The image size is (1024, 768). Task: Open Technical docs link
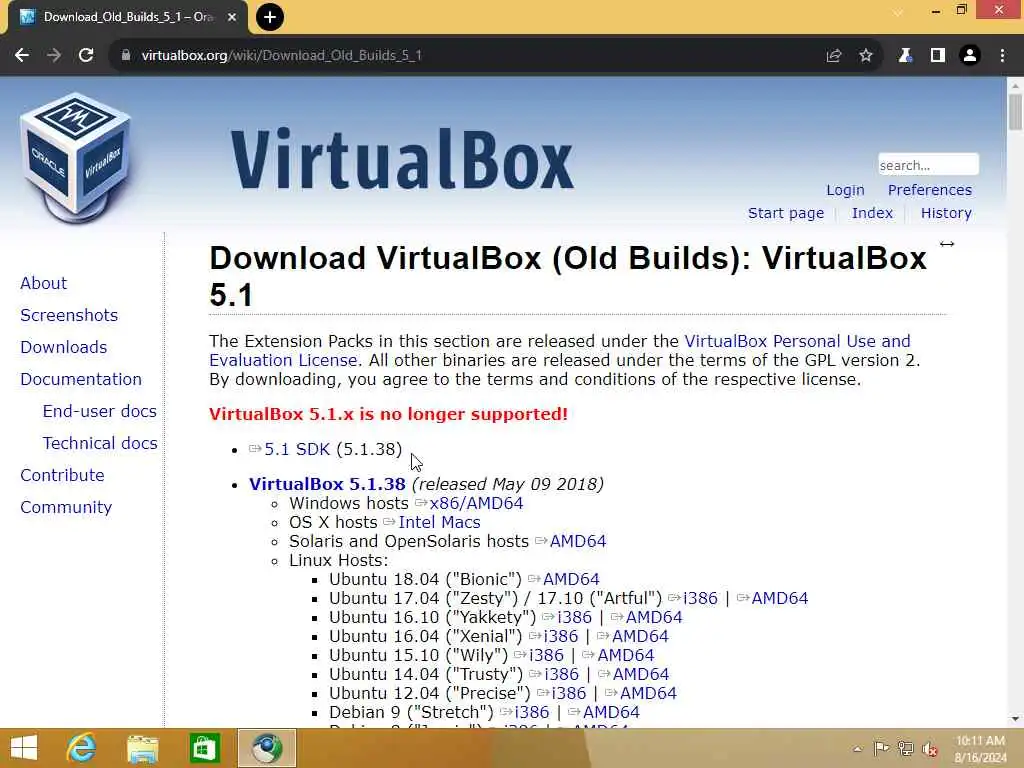100,443
